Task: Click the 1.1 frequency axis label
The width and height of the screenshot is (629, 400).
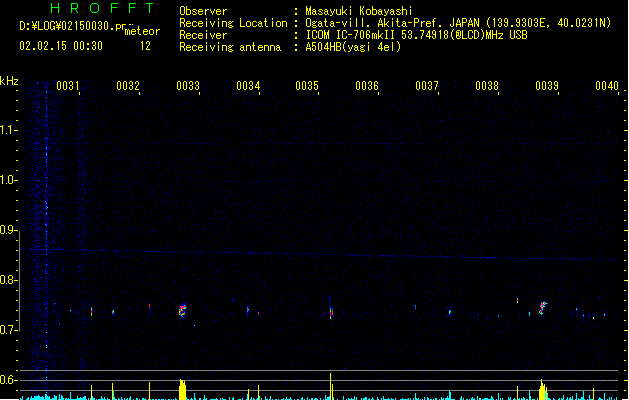Action: 8,130
